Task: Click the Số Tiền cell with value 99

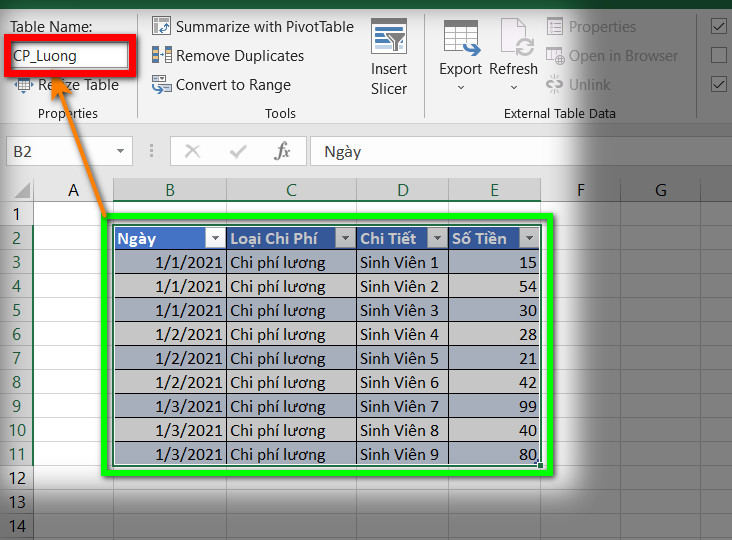Action: point(494,407)
